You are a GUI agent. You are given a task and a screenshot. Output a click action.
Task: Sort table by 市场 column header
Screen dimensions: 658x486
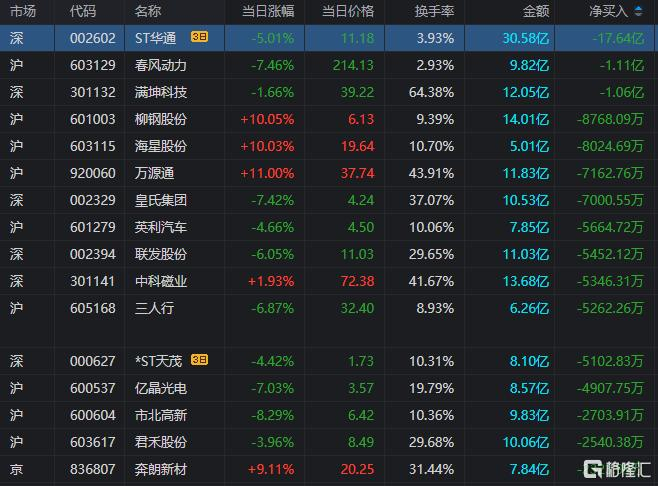point(23,11)
